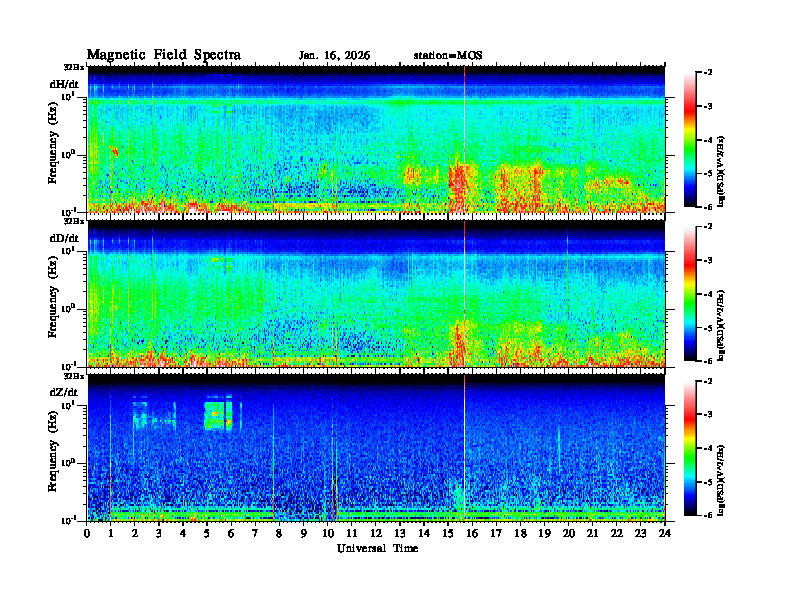Click hour 1 on the time axis
792x612 pixels.
point(111,533)
